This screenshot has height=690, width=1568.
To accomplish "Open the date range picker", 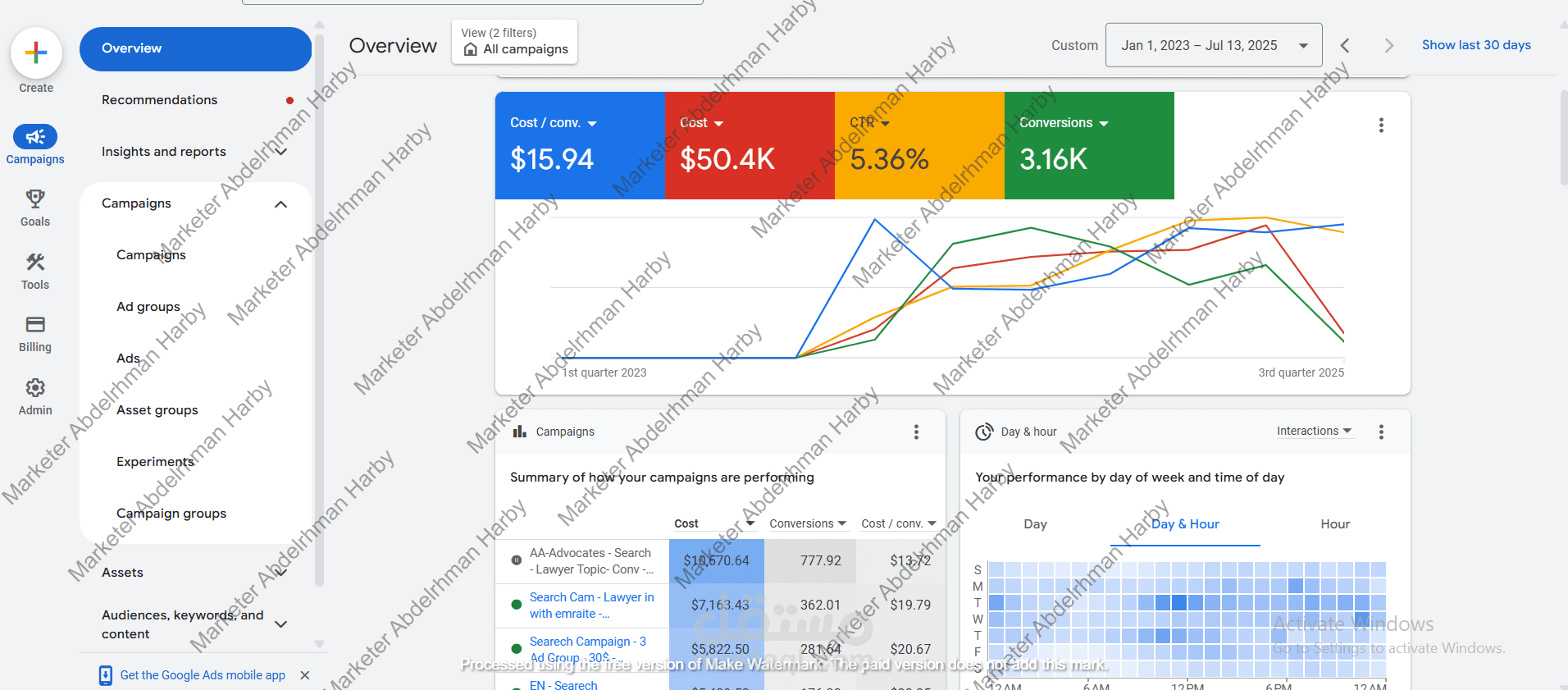I will 1214,45.
